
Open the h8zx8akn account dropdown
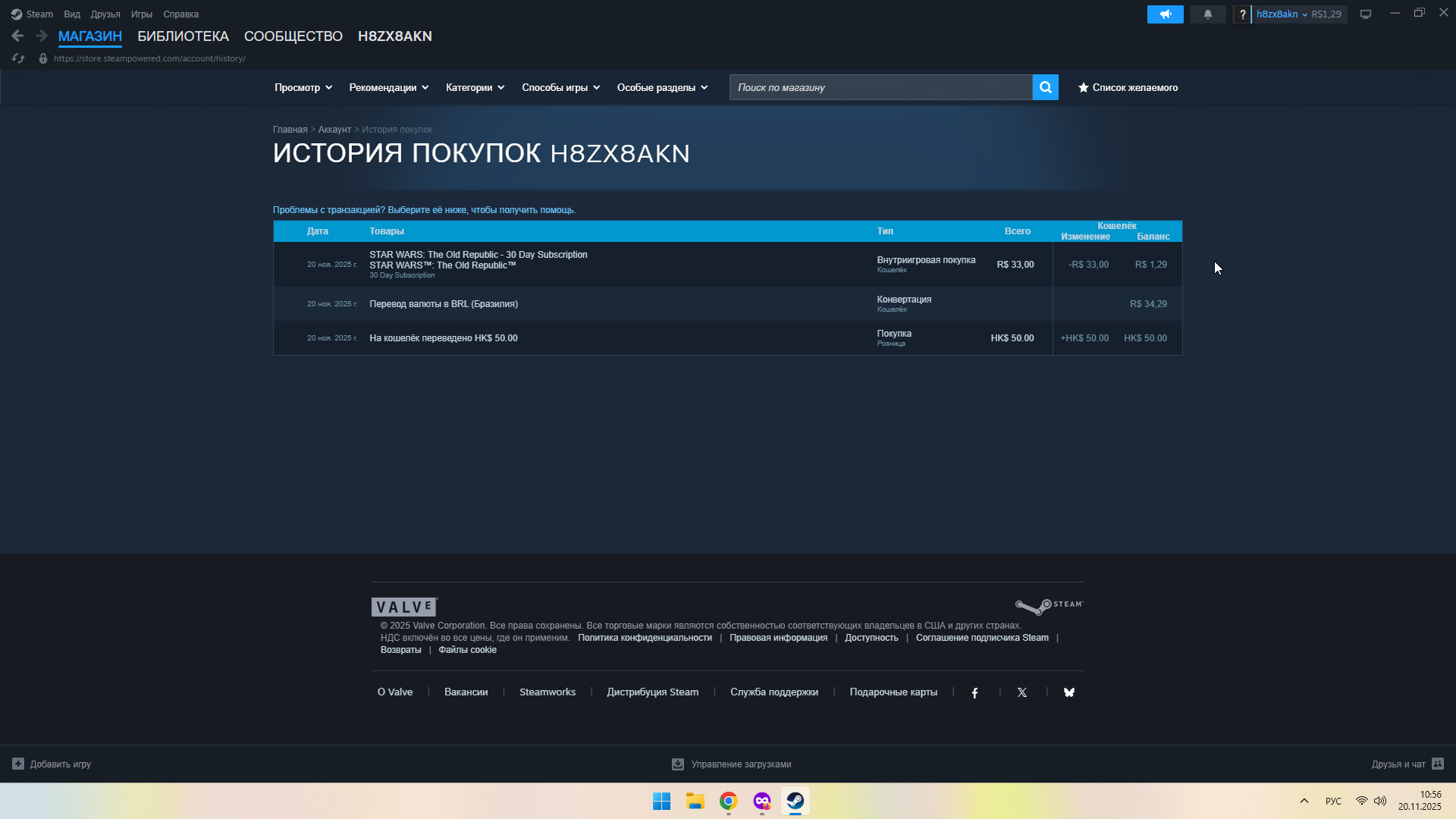1282,14
